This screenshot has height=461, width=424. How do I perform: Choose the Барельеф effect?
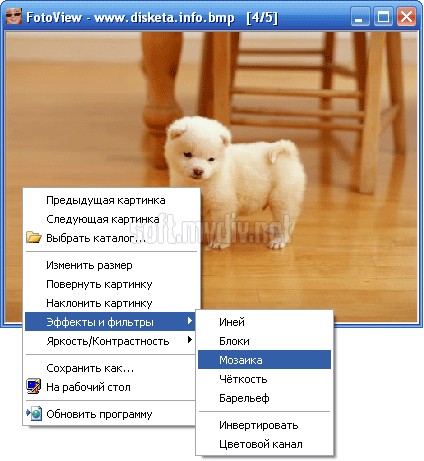coord(264,398)
